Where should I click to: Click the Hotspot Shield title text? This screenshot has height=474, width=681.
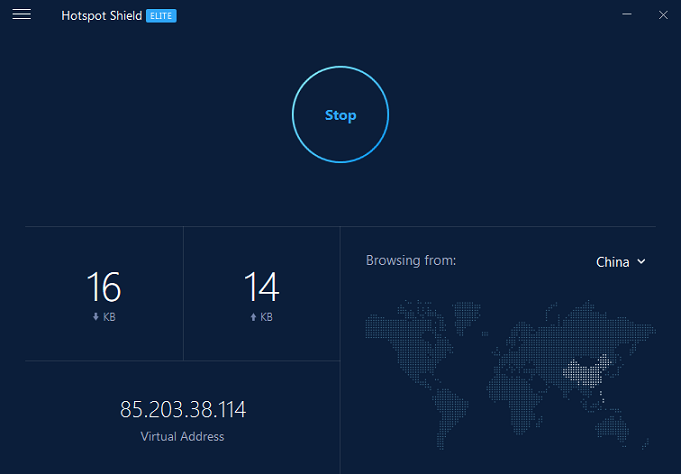102,16
